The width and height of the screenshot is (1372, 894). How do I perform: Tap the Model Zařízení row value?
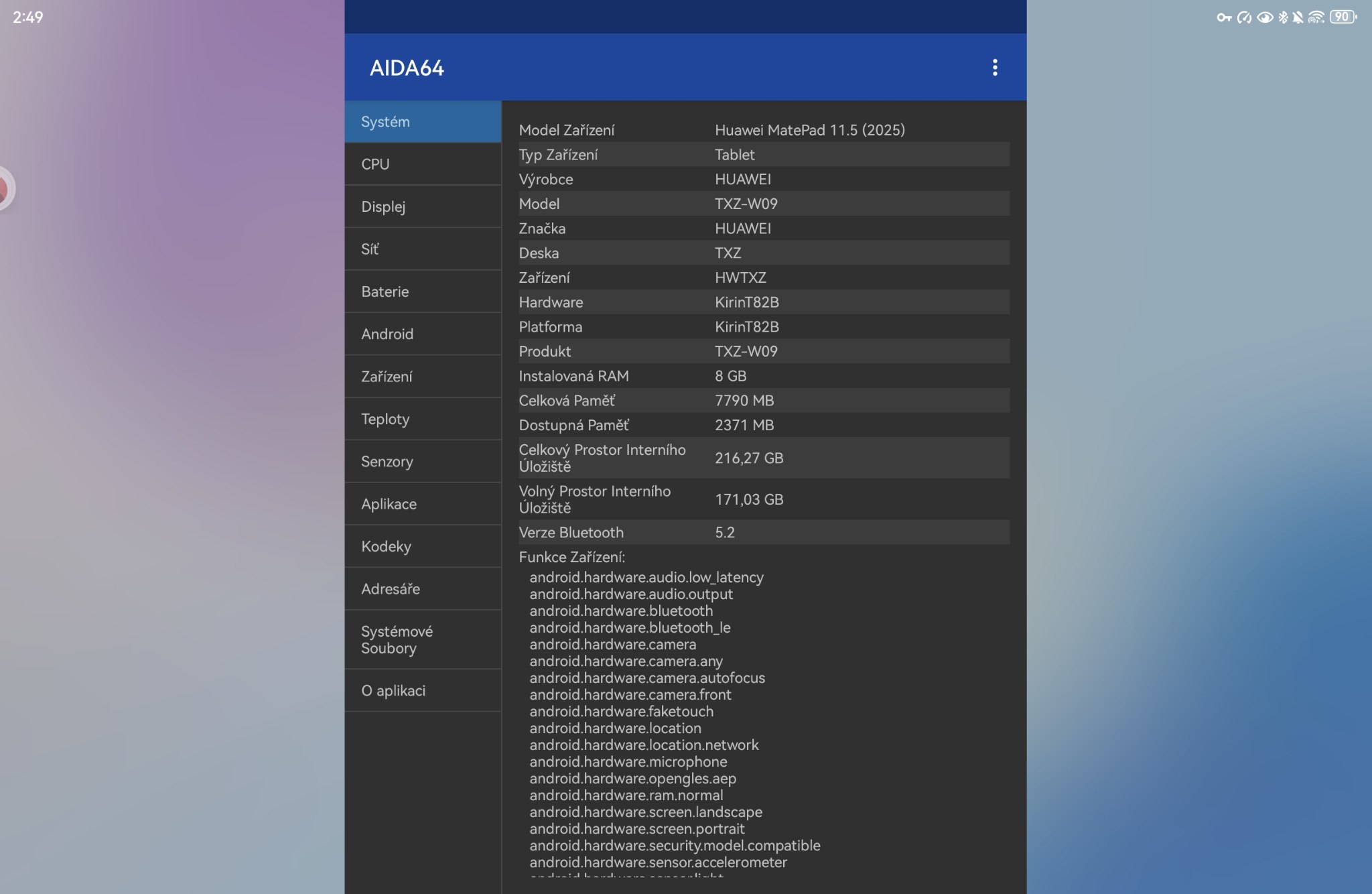(x=809, y=130)
